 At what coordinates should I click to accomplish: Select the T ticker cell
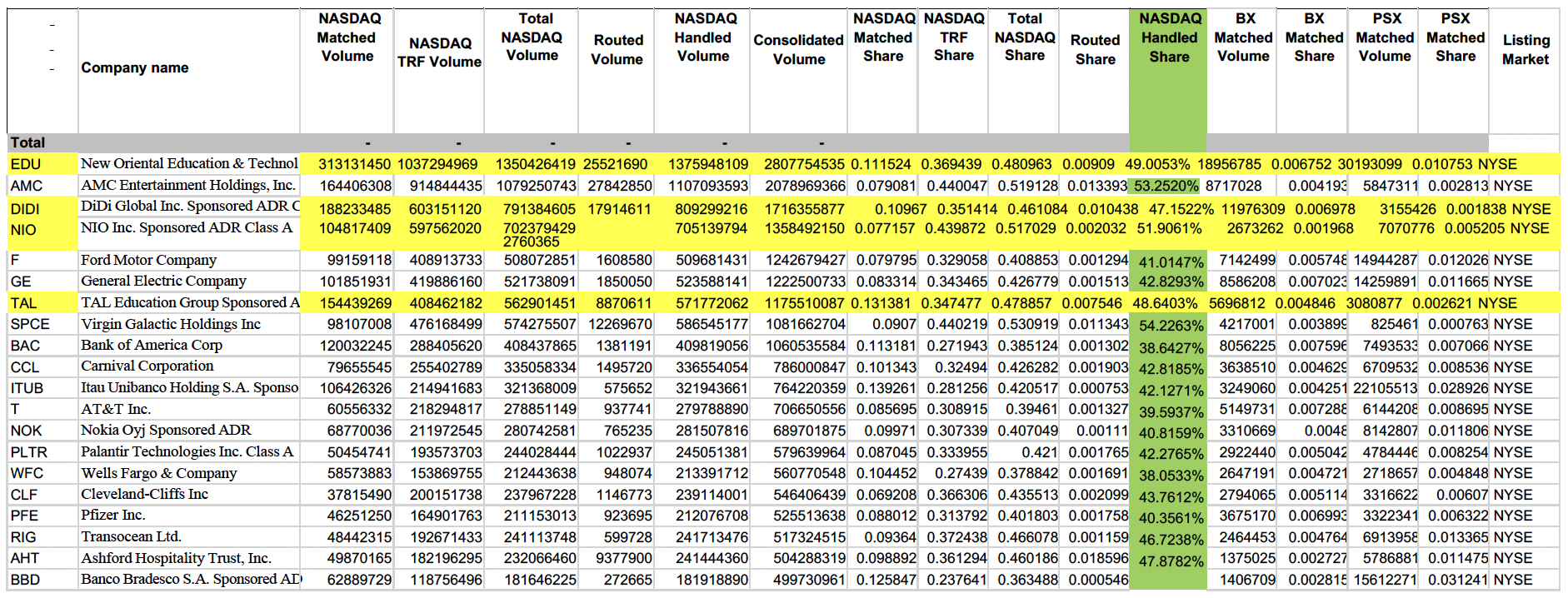click(15, 409)
